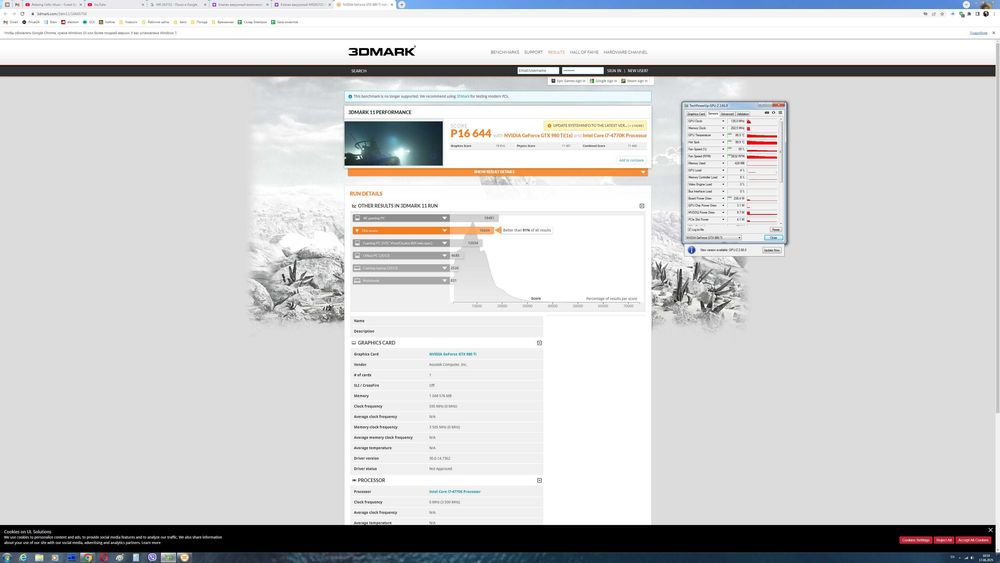Screen dimensions: 1000x563
Task: Open HARDWARE CHANNEL page
Action: click(625, 52)
